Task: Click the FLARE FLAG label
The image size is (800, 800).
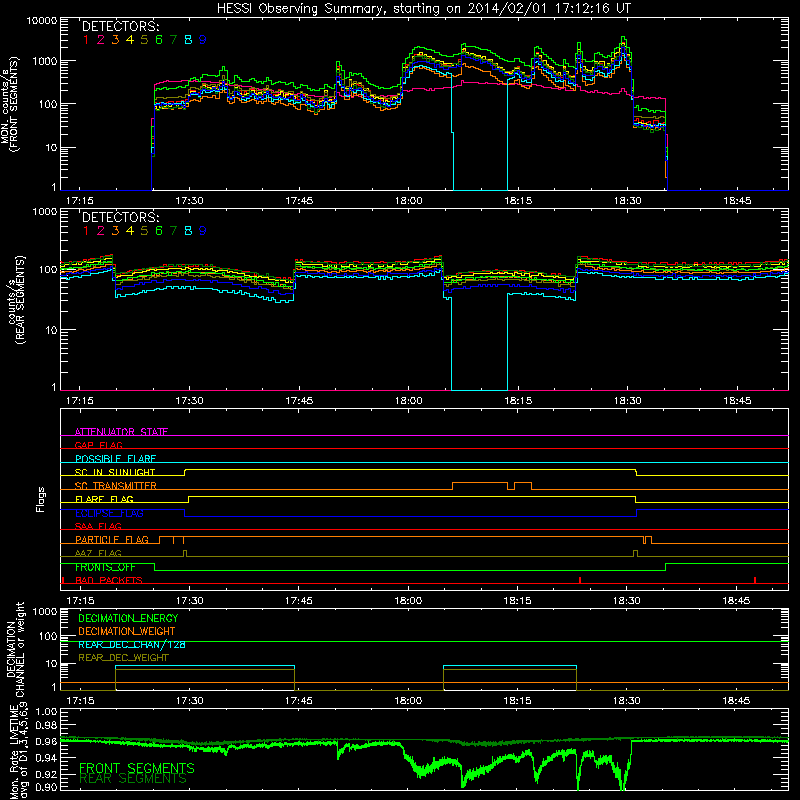Action: 104,499
